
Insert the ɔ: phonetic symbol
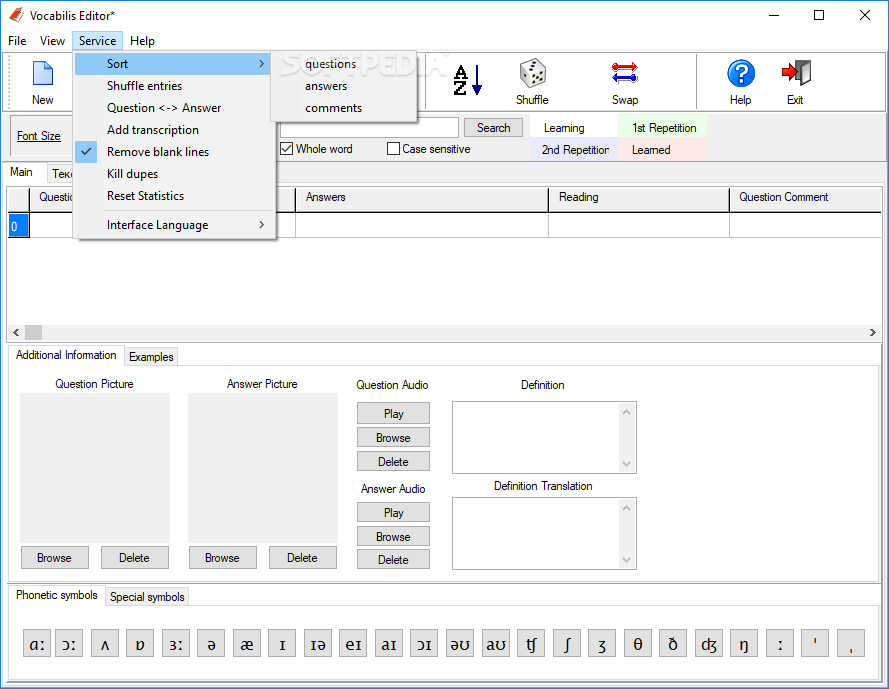(69, 643)
